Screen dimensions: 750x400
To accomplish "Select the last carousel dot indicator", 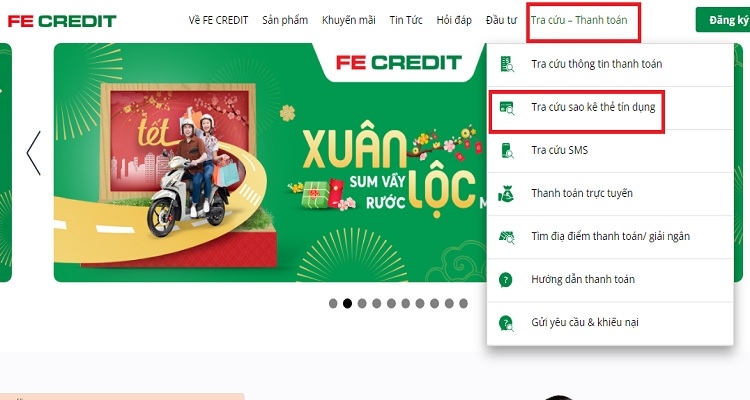I will coord(463,303).
